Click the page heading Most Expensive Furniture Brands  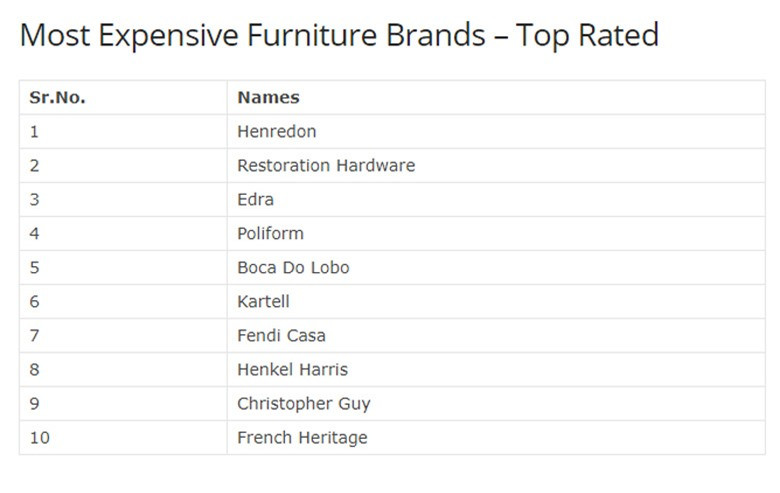[339, 36]
